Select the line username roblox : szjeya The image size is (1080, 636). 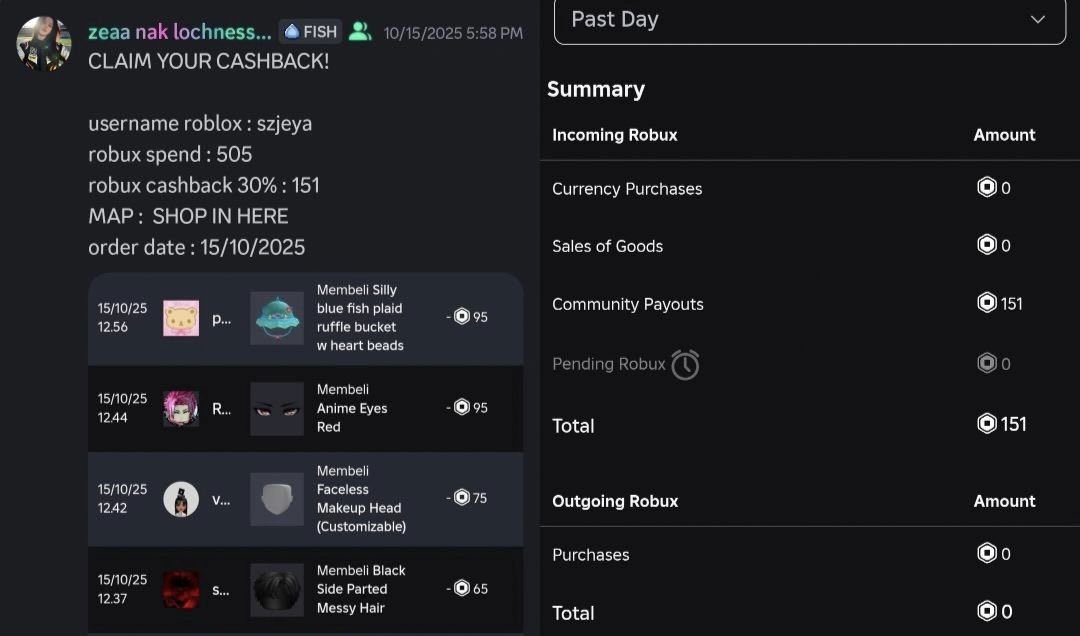(200, 123)
